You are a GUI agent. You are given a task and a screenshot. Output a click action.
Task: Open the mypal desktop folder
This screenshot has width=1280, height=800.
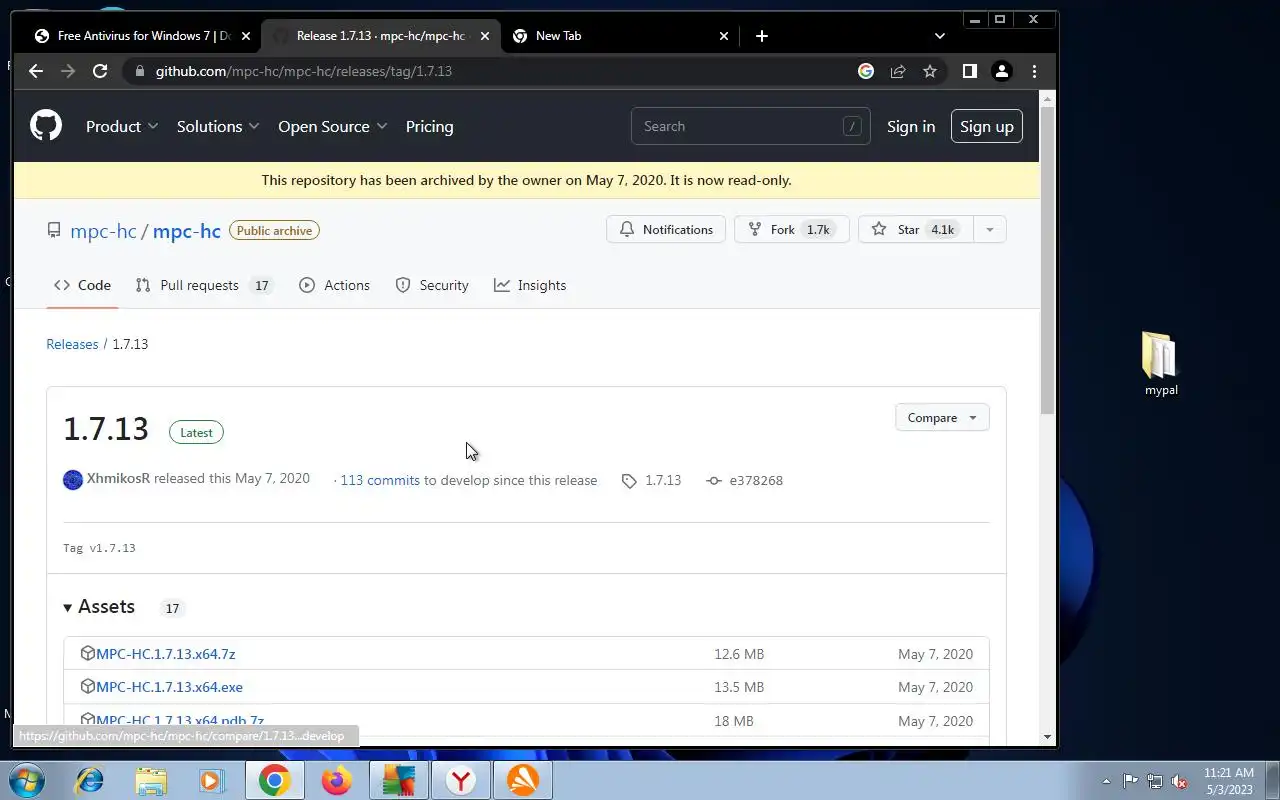click(x=1161, y=364)
